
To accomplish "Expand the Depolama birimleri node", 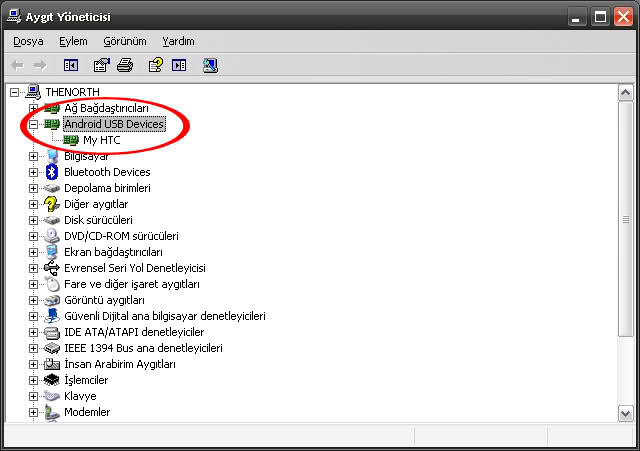I will [33, 188].
